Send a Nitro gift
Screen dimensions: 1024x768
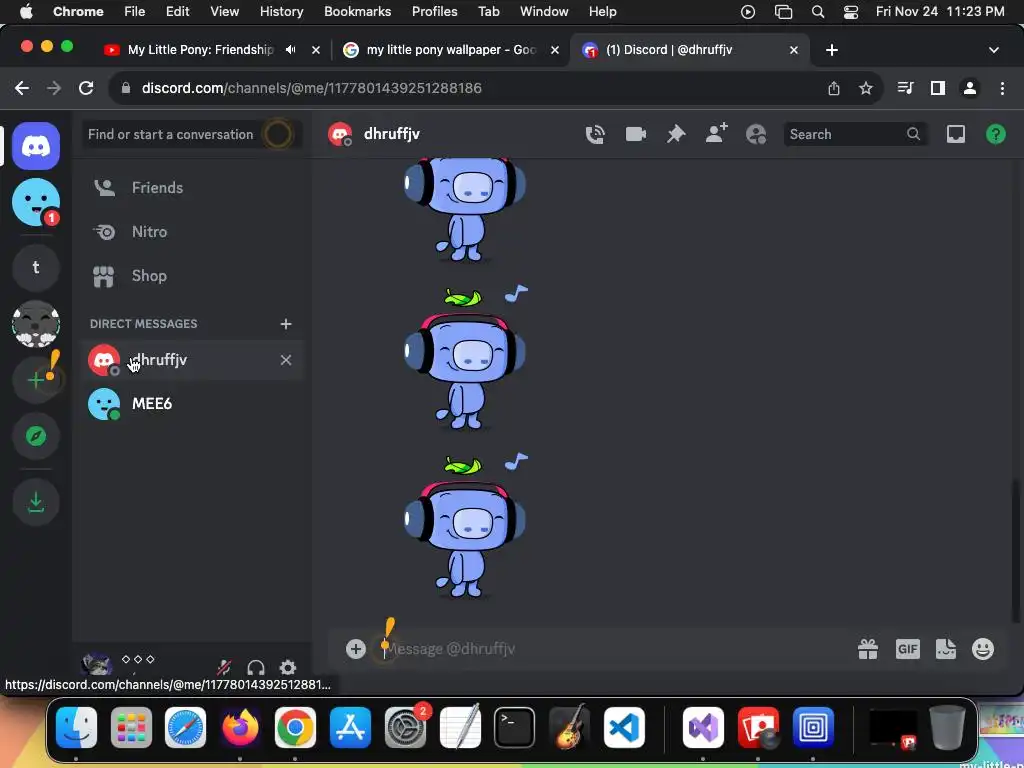pyautogui.click(x=868, y=648)
